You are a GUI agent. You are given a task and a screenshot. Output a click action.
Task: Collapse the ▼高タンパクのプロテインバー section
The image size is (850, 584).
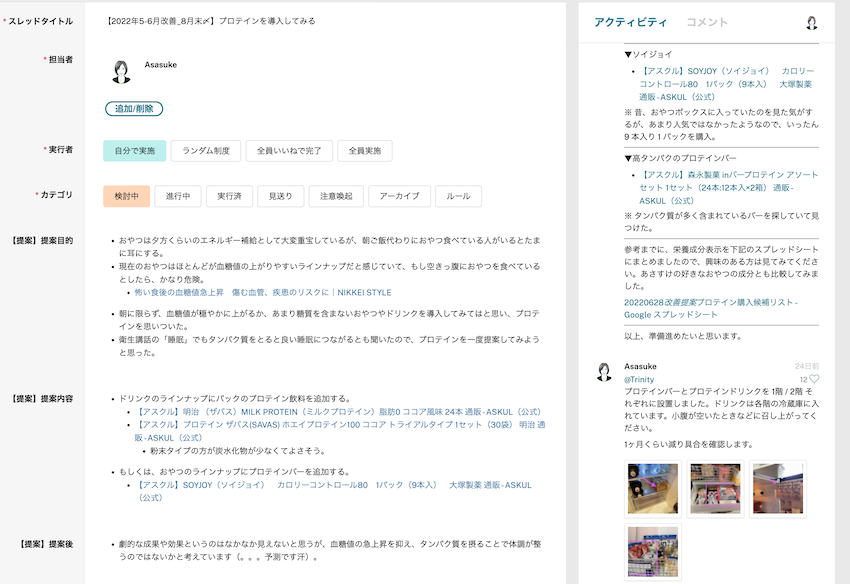click(x=680, y=157)
